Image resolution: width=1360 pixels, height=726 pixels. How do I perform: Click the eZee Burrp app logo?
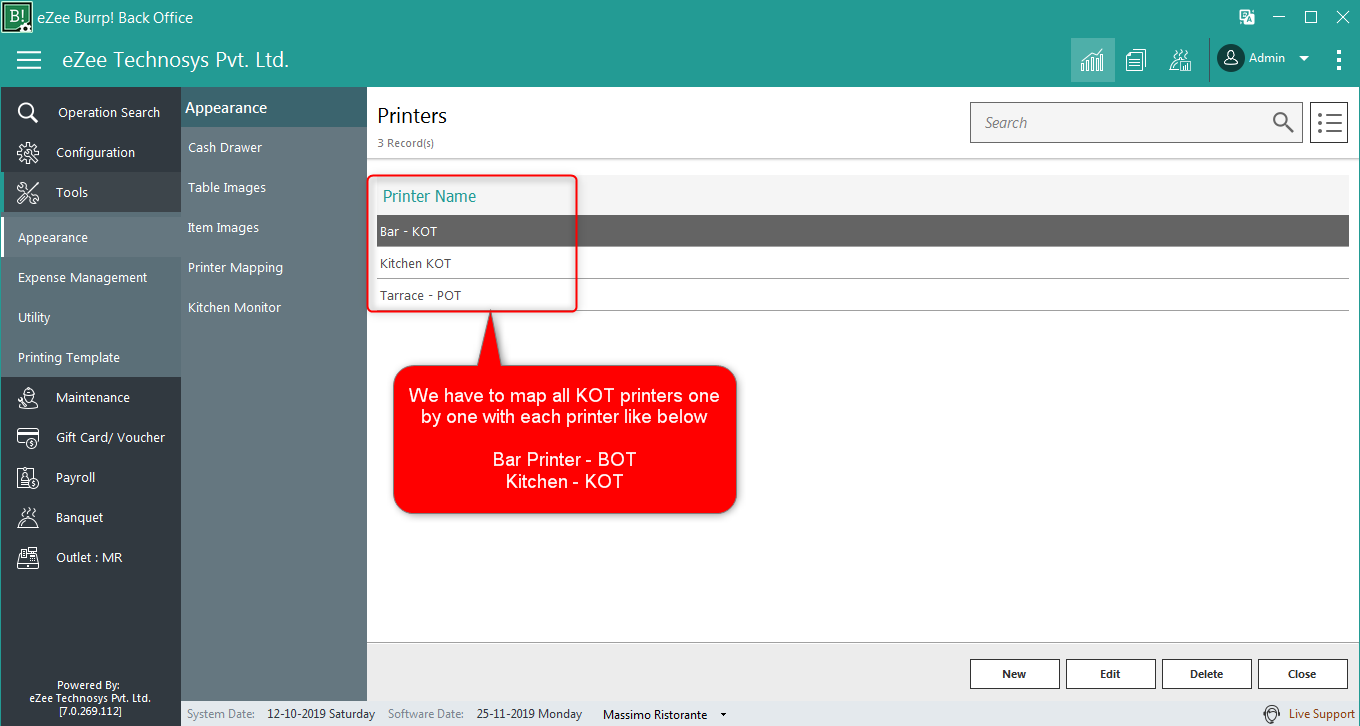(17, 17)
